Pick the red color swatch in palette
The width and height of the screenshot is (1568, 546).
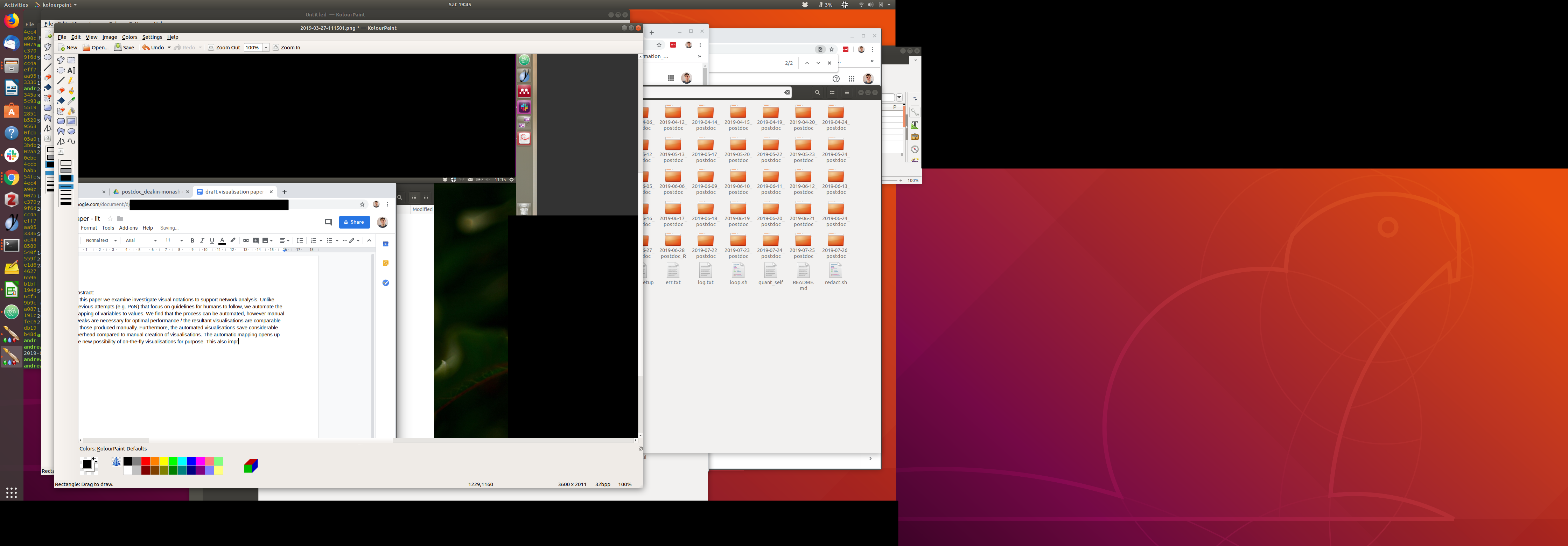pos(146,461)
